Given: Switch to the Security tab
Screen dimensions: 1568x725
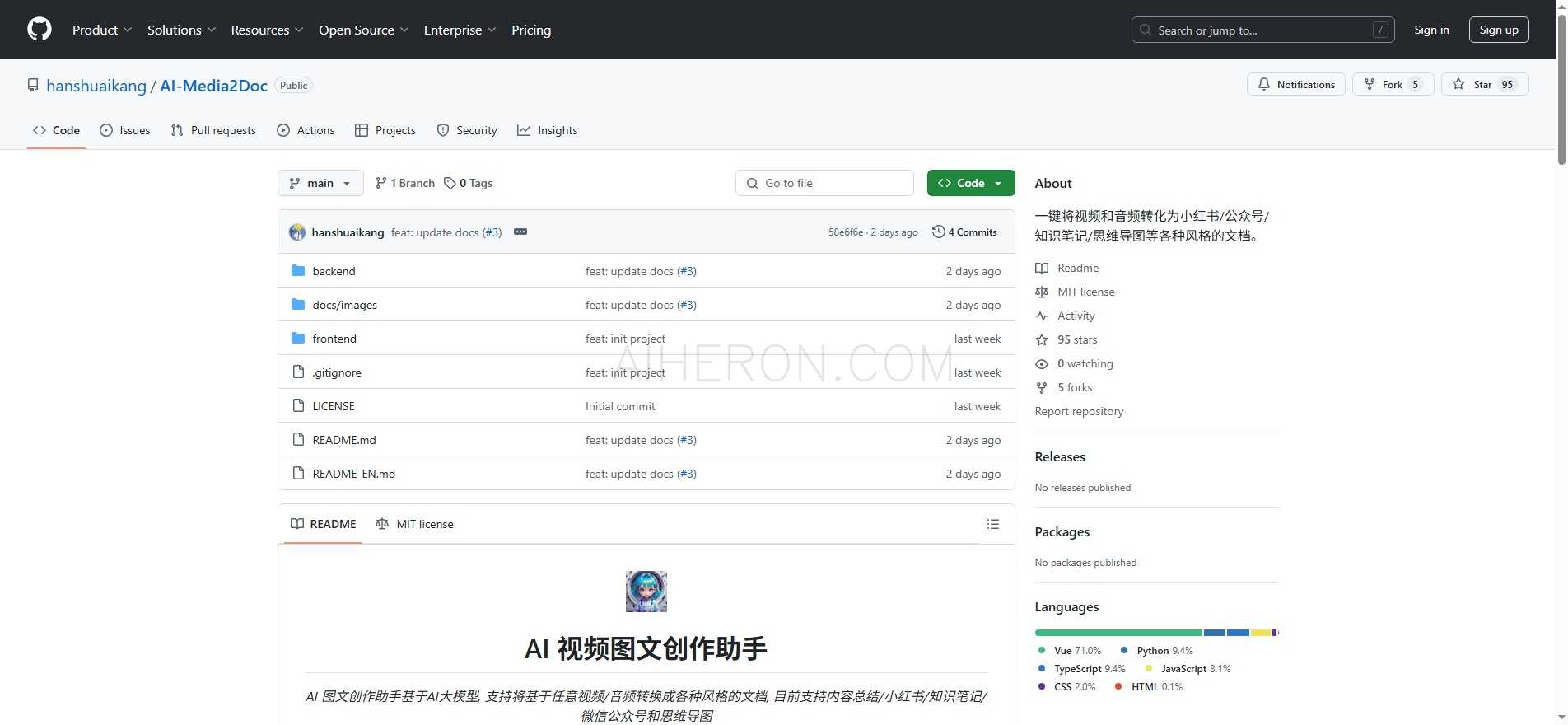Looking at the screenshot, I should (467, 130).
